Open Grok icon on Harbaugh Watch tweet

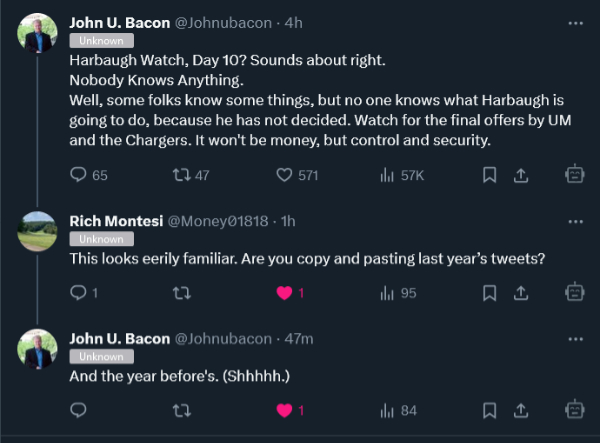(574, 175)
